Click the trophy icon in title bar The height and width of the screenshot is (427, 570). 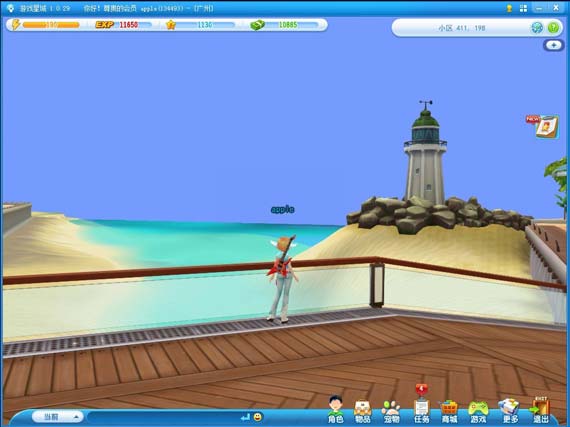point(509,8)
